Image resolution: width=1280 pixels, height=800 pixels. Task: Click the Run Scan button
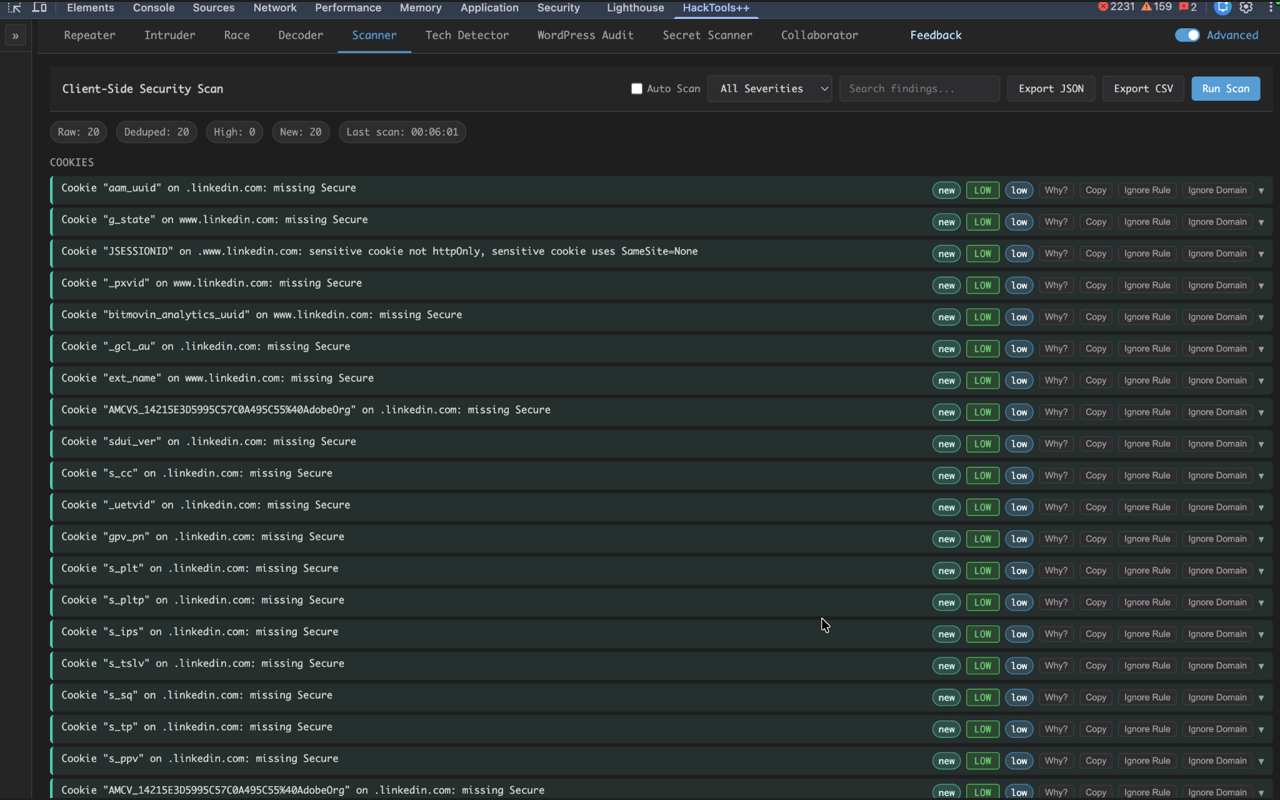pyautogui.click(x=1225, y=89)
